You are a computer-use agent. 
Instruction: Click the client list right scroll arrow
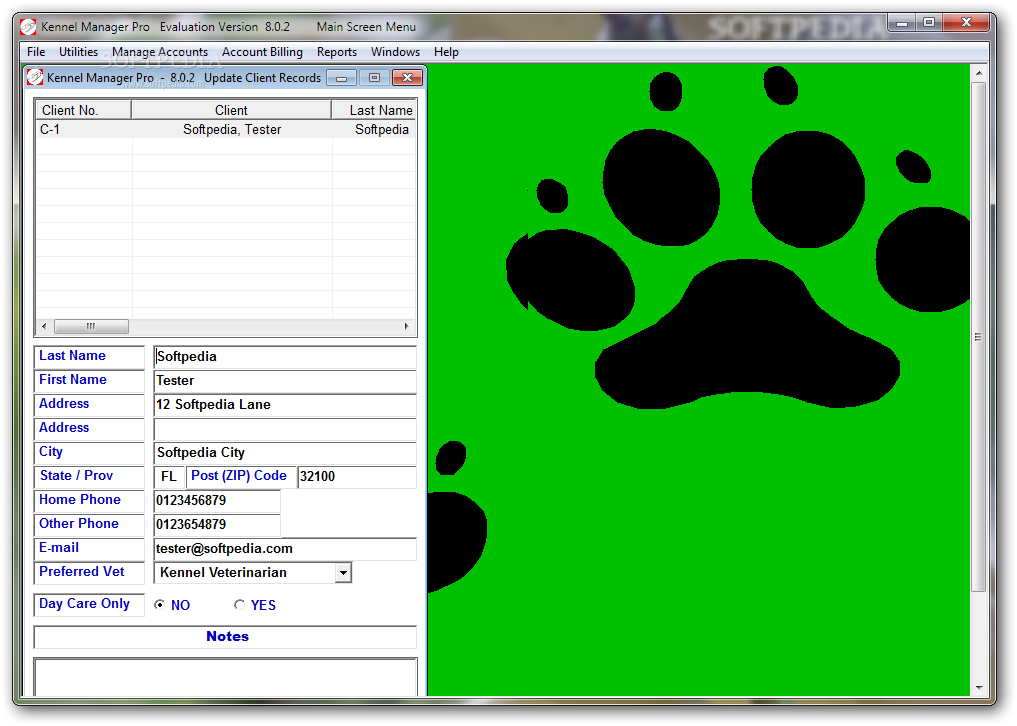[407, 326]
